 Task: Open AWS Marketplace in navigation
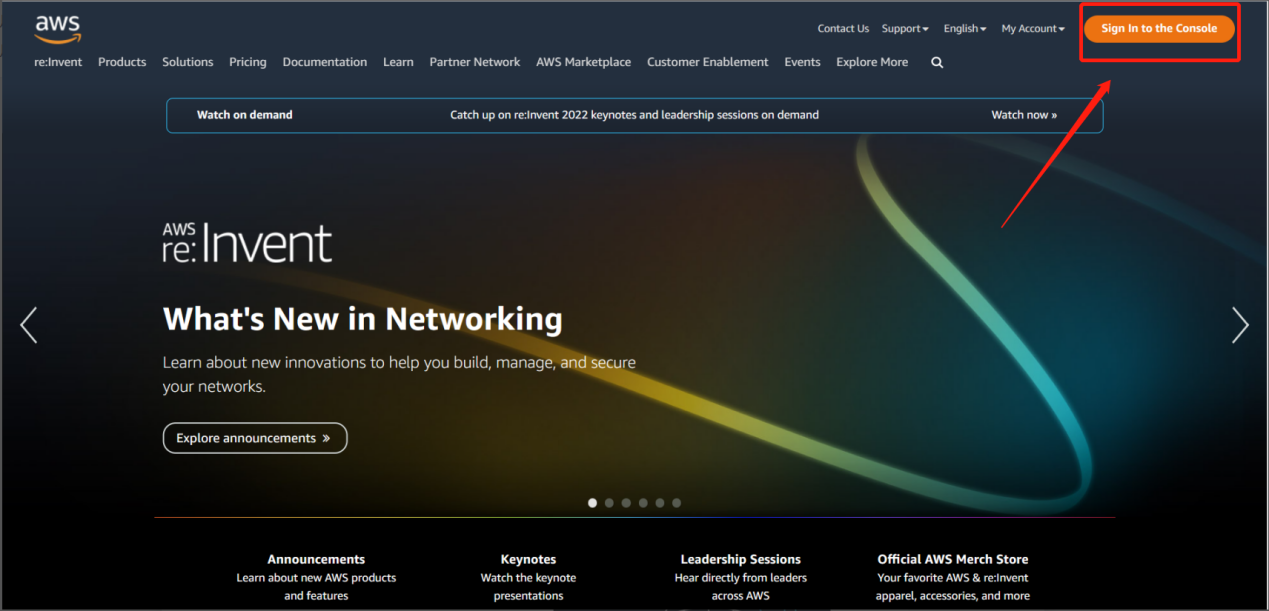click(583, 62)
